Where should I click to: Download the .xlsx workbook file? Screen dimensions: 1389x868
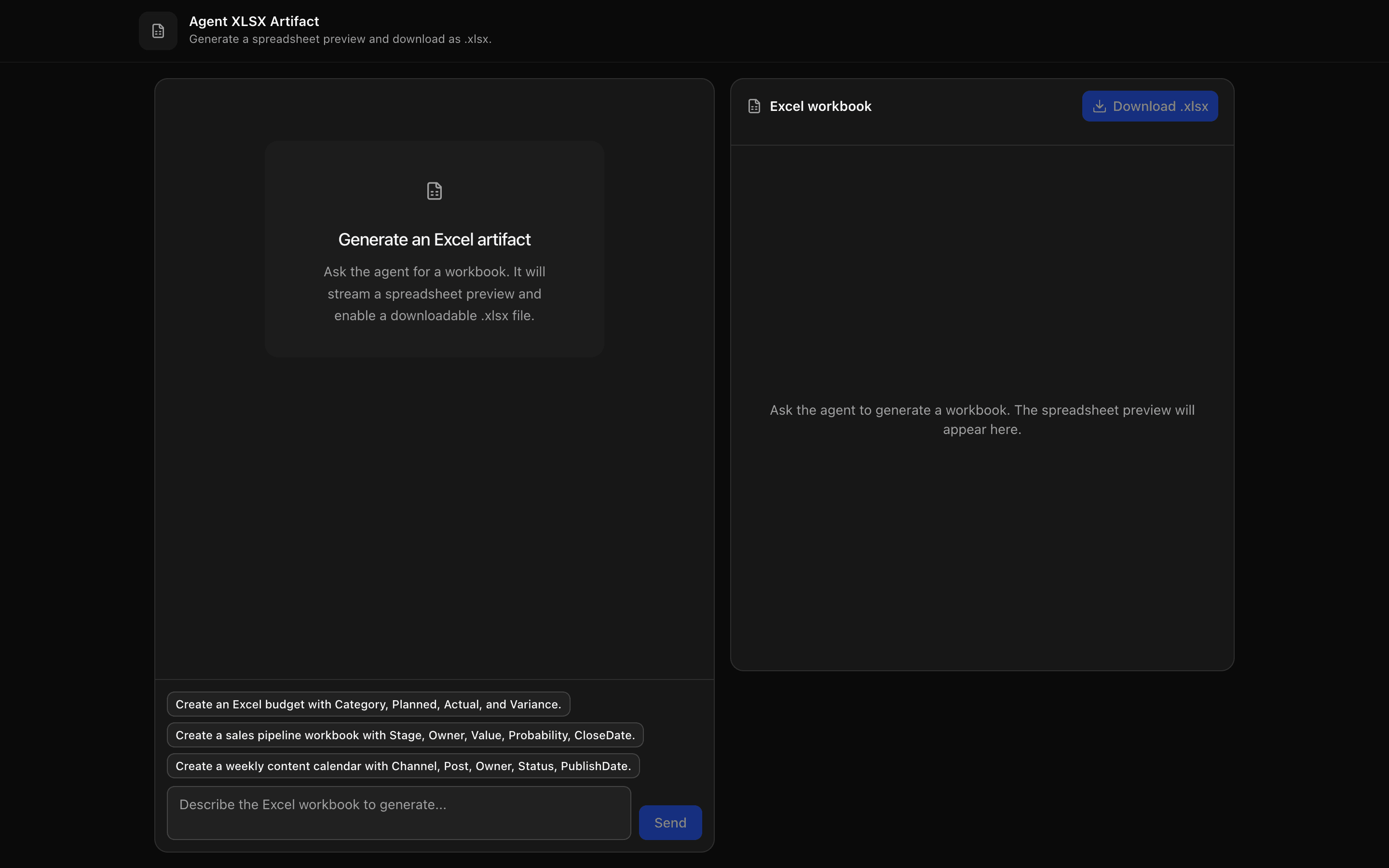pyautogui.click(x=1150, y=106)
